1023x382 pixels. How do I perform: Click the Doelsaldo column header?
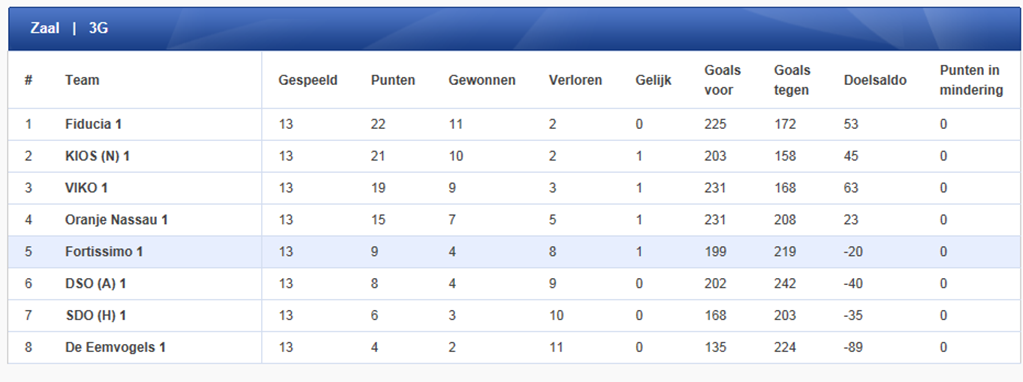pos(875,80)
